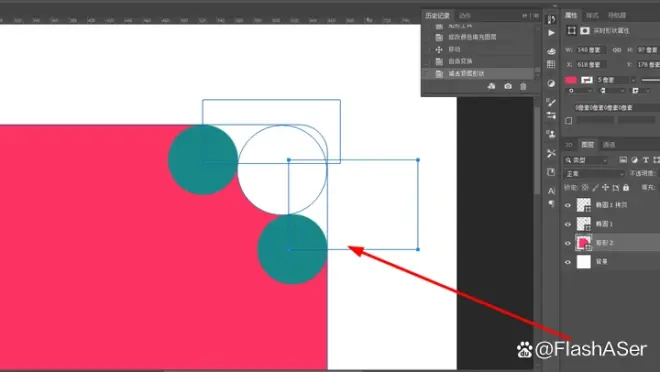Open the Actions play icon in collapsed dock
Image resolution: width=660 pixels, height=372 pixels.
[x=551, y=33]
